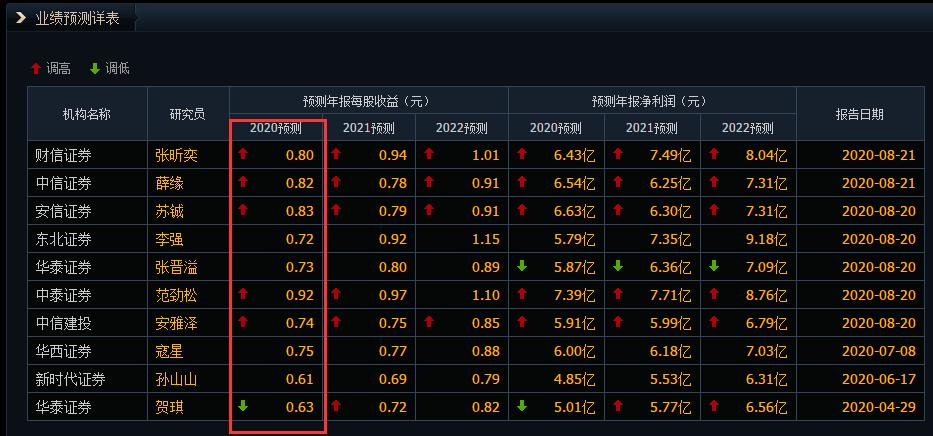Click the red 调高 legend arrow icon
Image resolution: width=933 pixels, height=436 pixels.
click(36, 69)
